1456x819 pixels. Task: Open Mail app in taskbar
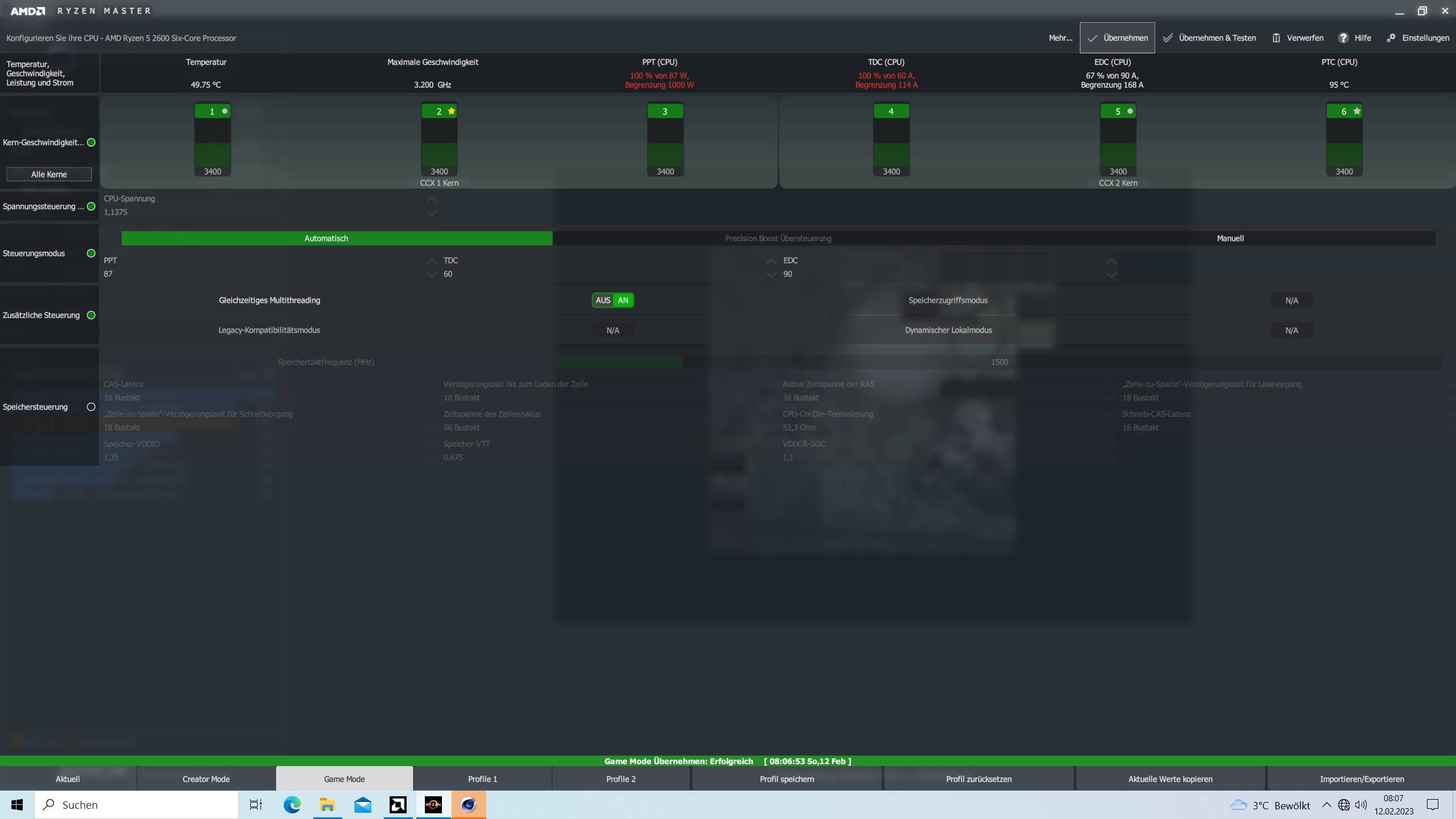tap(363, 805)
